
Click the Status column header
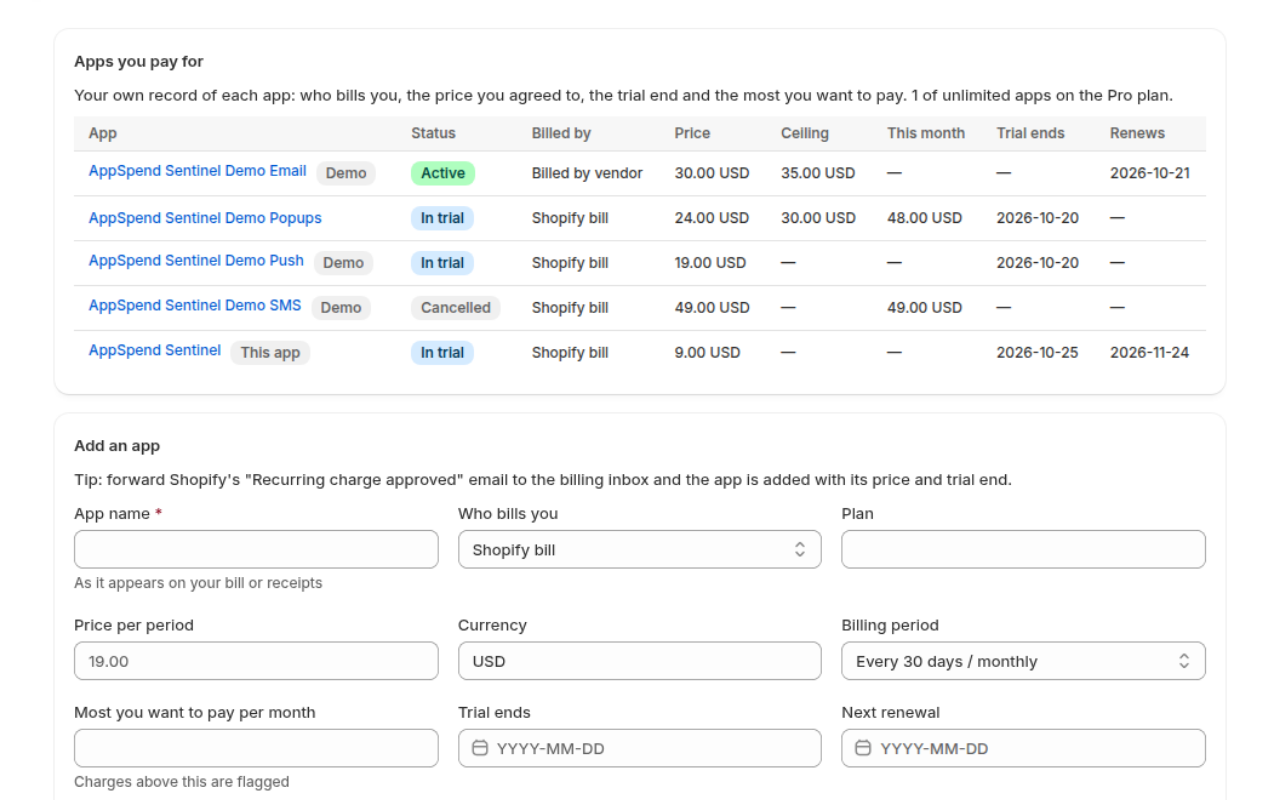click(433, 133)
